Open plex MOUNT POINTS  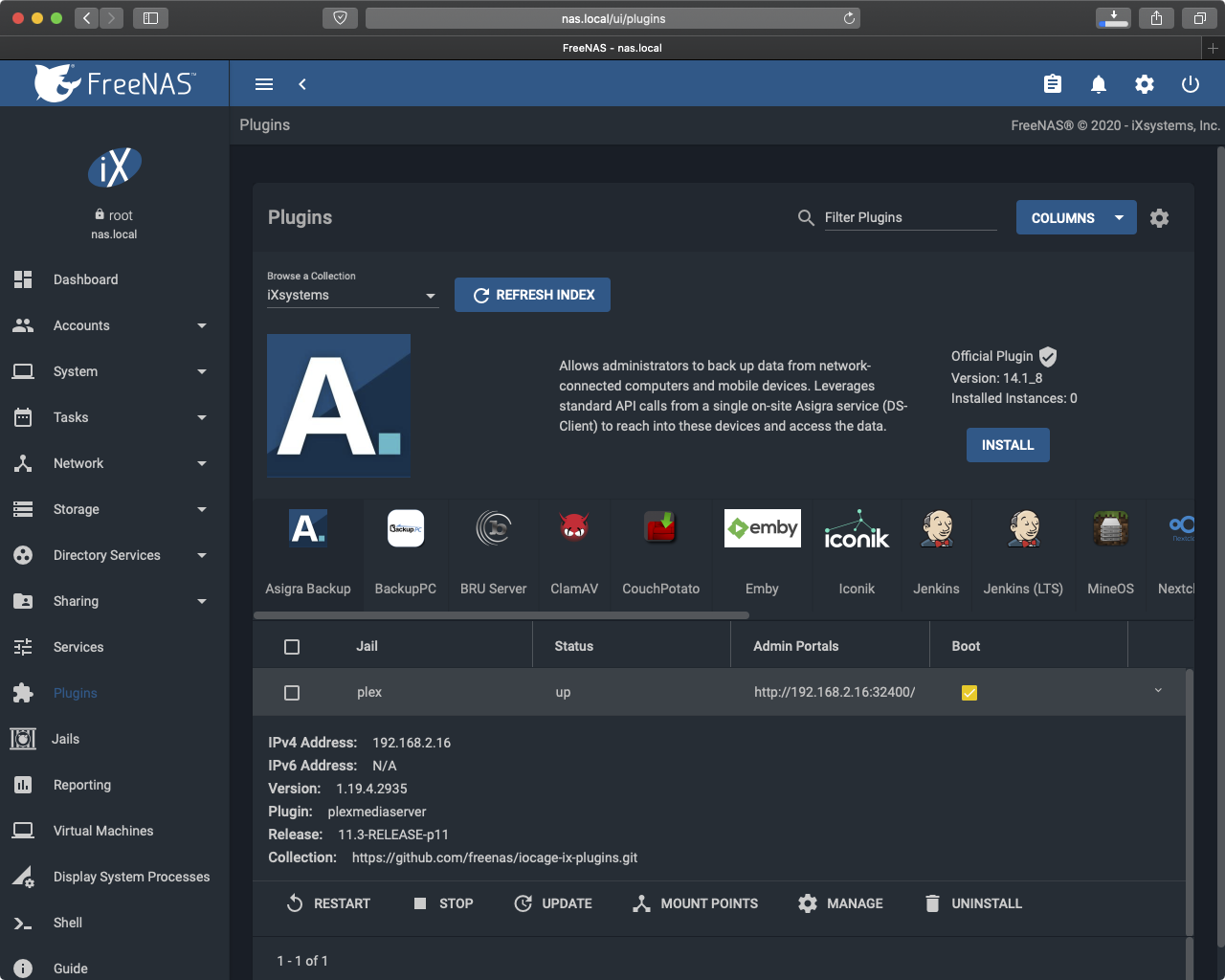click(x=695, y=903)
